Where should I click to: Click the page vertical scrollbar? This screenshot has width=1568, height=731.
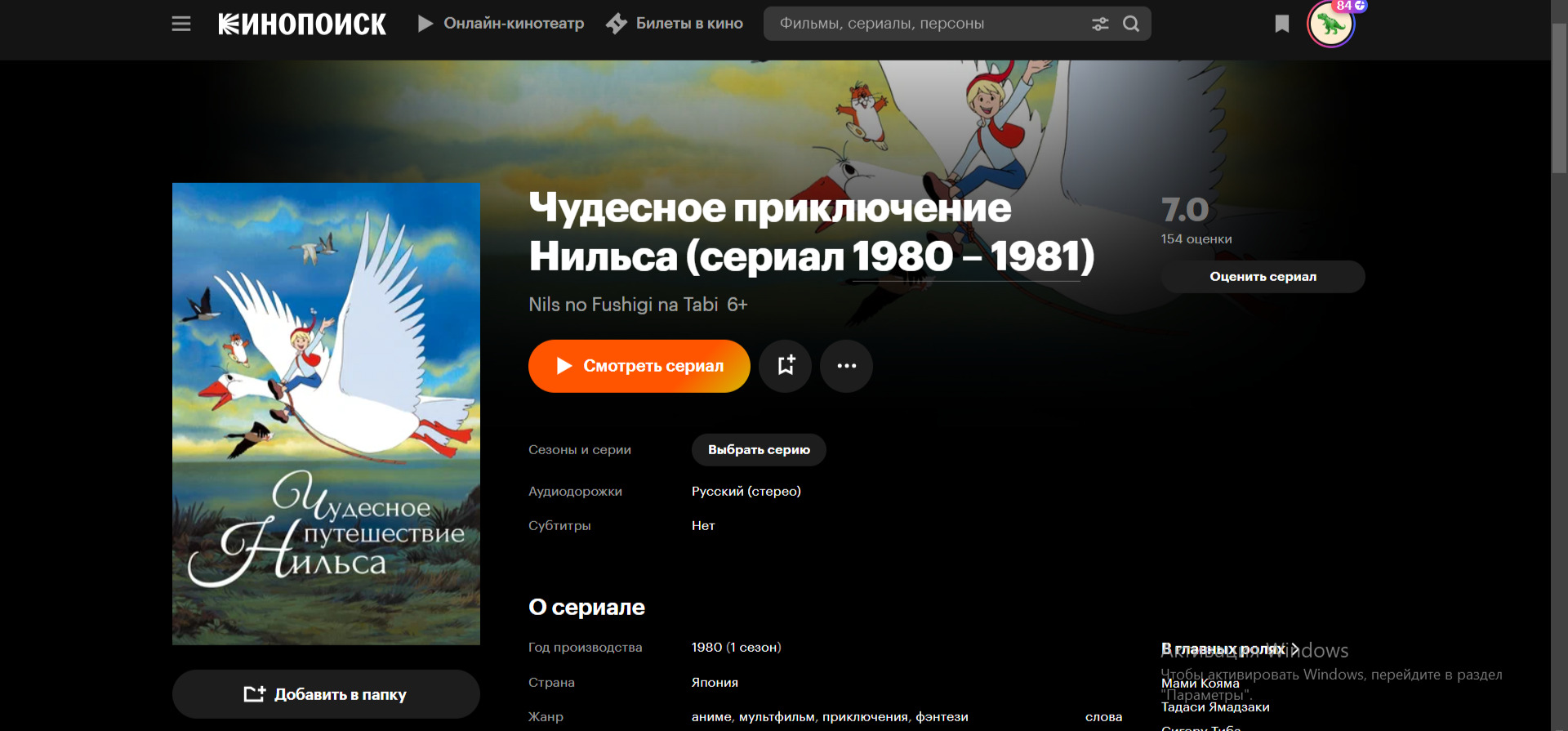click(1559, 98)
